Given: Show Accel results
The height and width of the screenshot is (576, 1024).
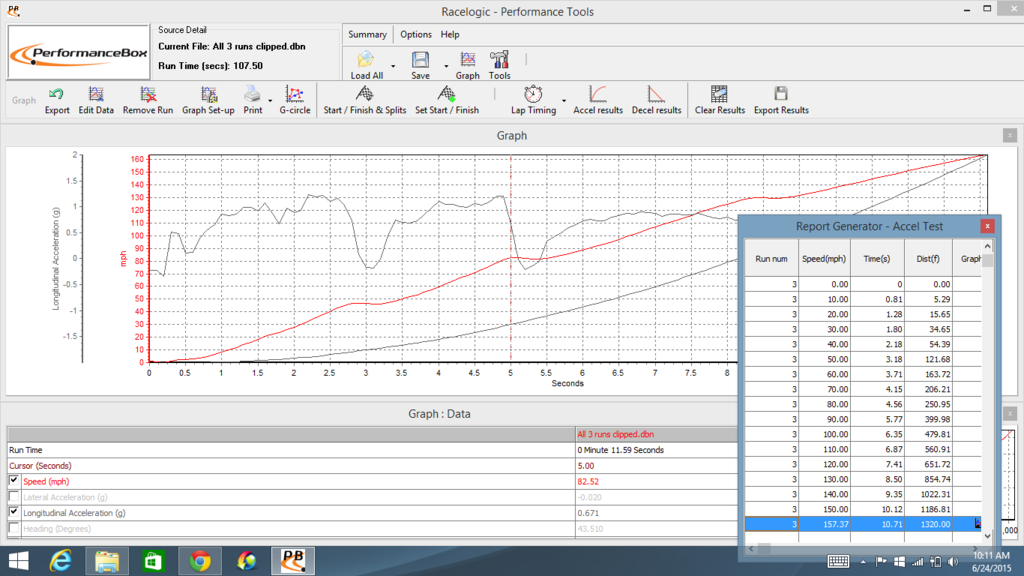Looking at the screenshot, I should click(x=598, y=101).
